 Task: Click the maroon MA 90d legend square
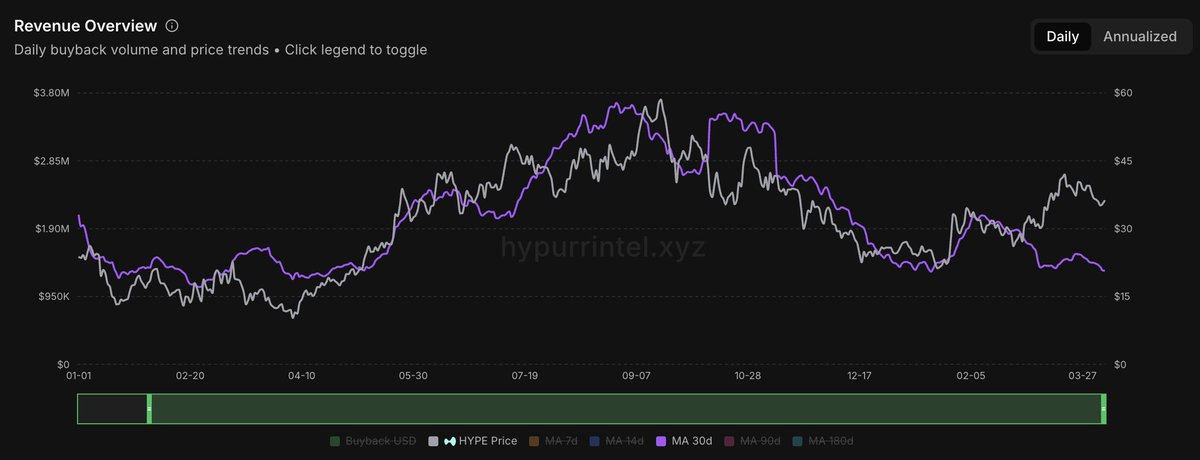(x=729, y=441)
